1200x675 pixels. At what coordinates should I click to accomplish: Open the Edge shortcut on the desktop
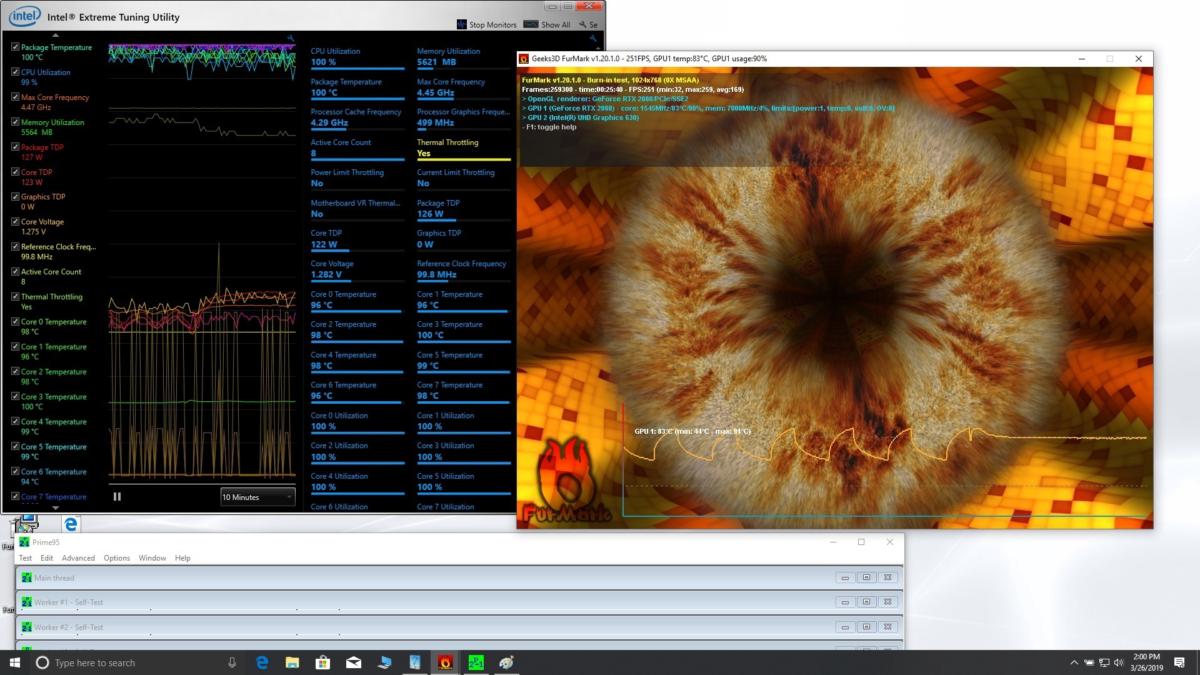pyautogui.click(x=71, y=524)
